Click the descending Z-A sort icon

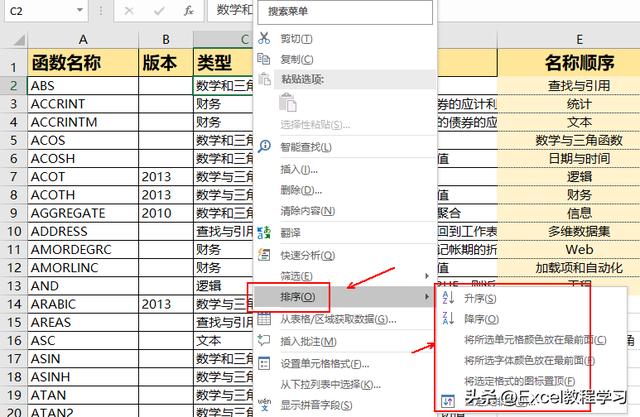pyautogui.click(x=448, y=318)
